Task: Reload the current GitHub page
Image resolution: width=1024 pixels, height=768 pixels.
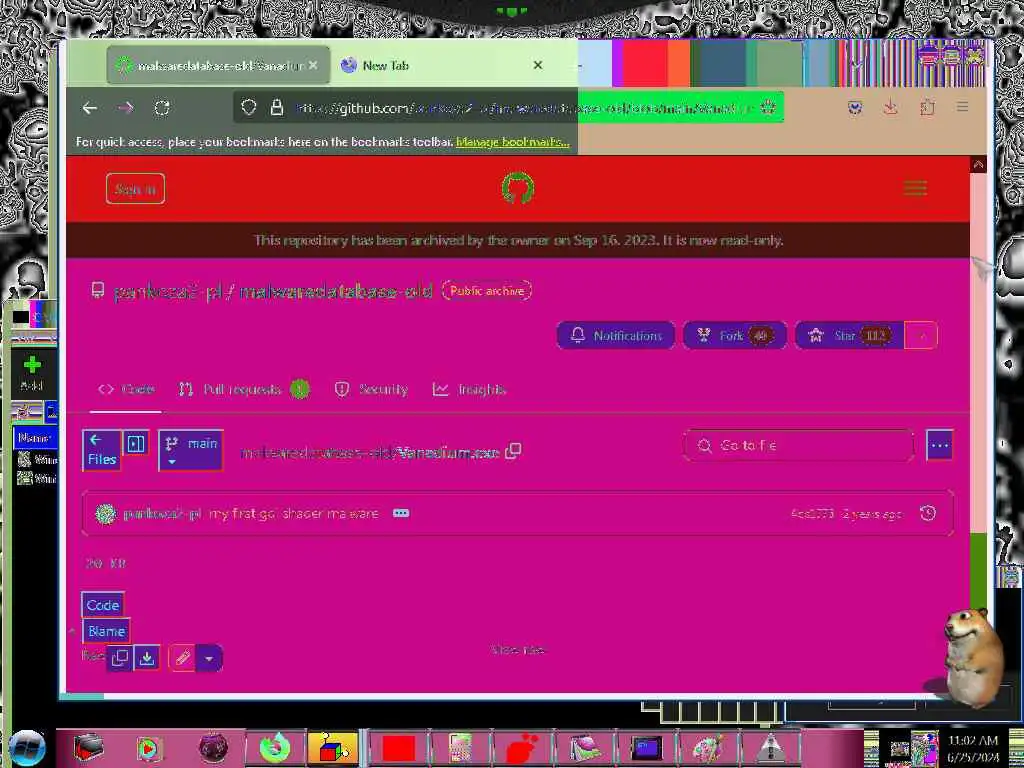Action: (162, 108)
